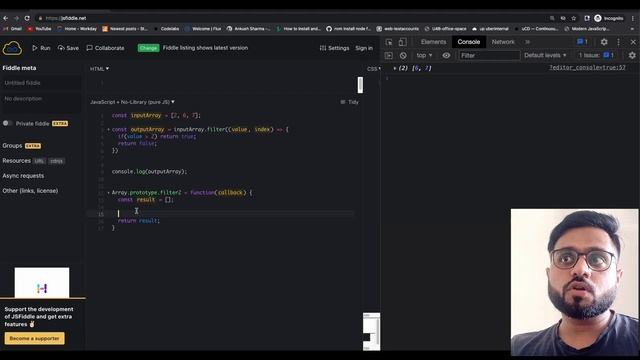640x360 pixels.
Task: Toggle the device toolbar in DevTools
Action: click(402, 42)
